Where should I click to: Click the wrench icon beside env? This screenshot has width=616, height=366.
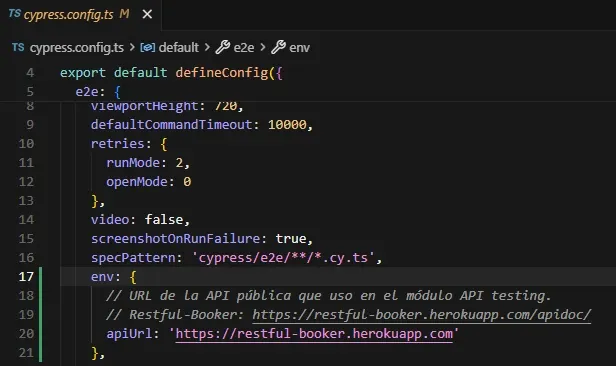pos(279,47)
